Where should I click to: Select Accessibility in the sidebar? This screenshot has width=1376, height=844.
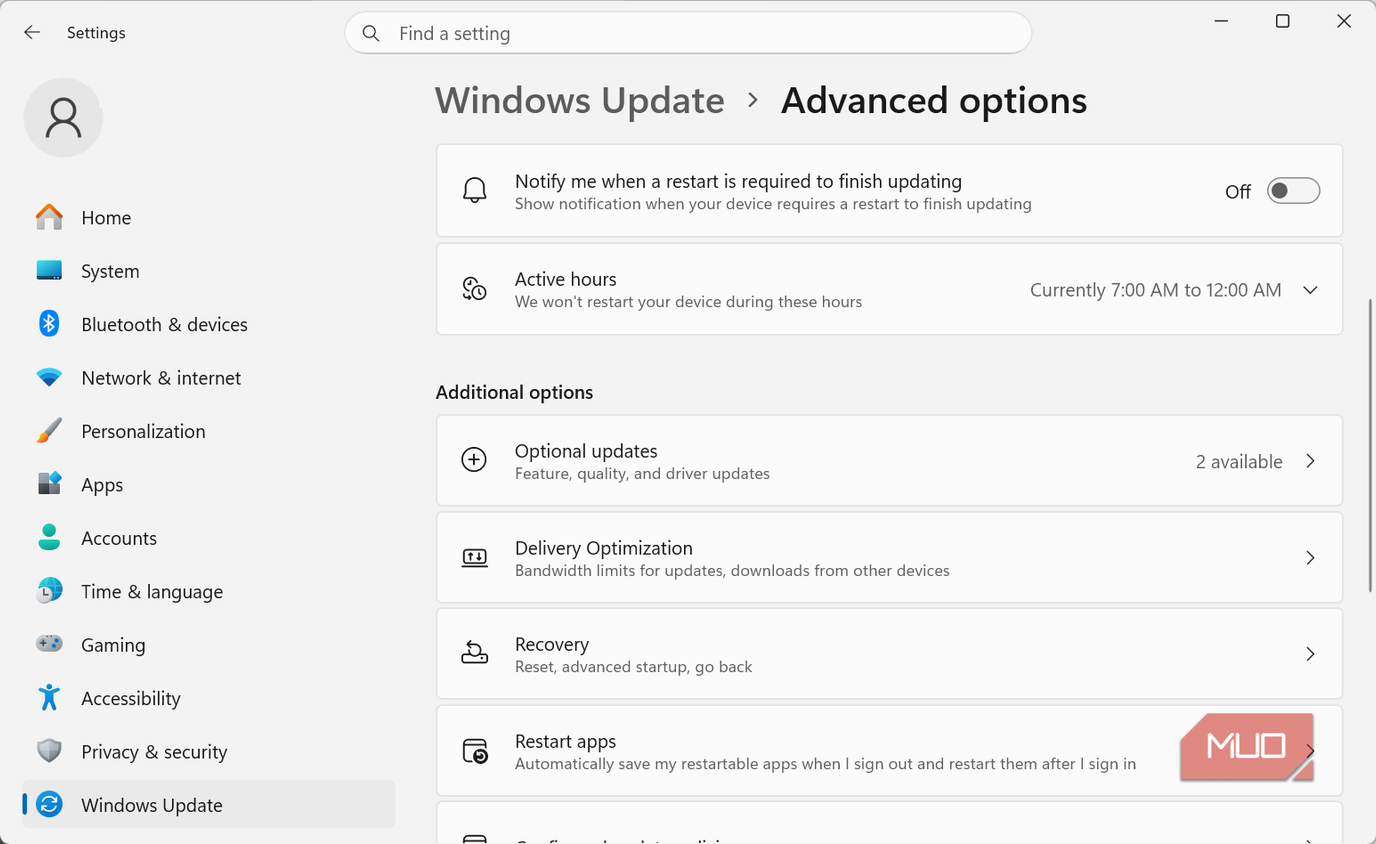[x=209, y=698]
